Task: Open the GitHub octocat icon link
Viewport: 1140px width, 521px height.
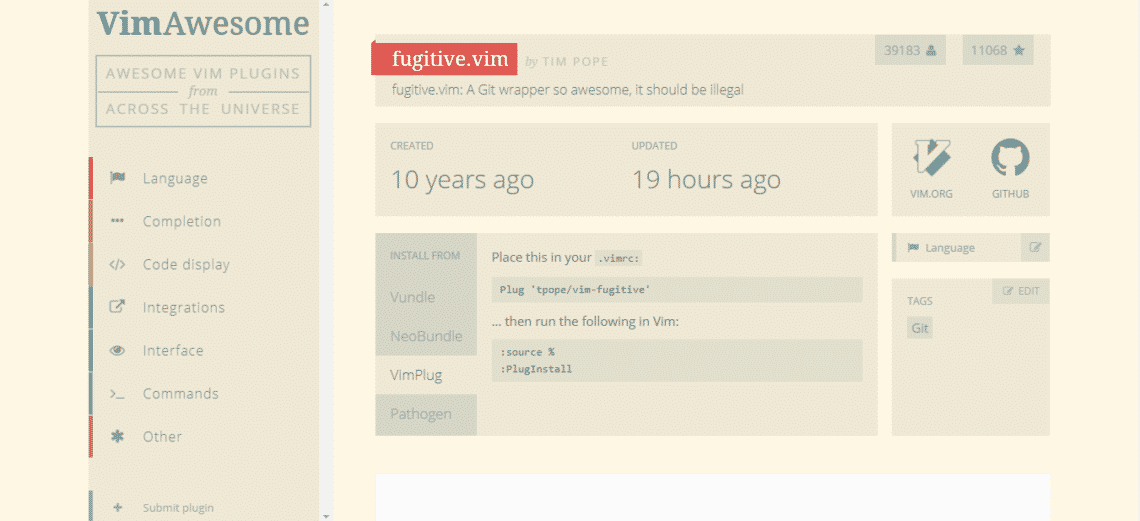Action: pyautogui.click(x=1011, y=157)
